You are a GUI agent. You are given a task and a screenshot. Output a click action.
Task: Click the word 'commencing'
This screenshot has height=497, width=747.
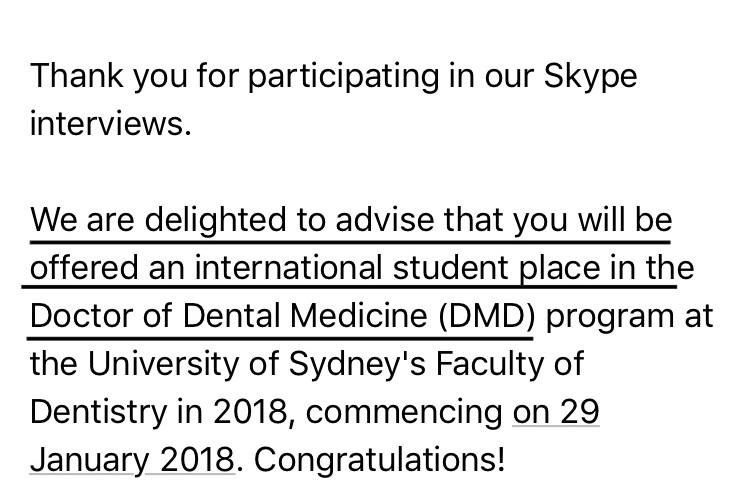point(404,412)
